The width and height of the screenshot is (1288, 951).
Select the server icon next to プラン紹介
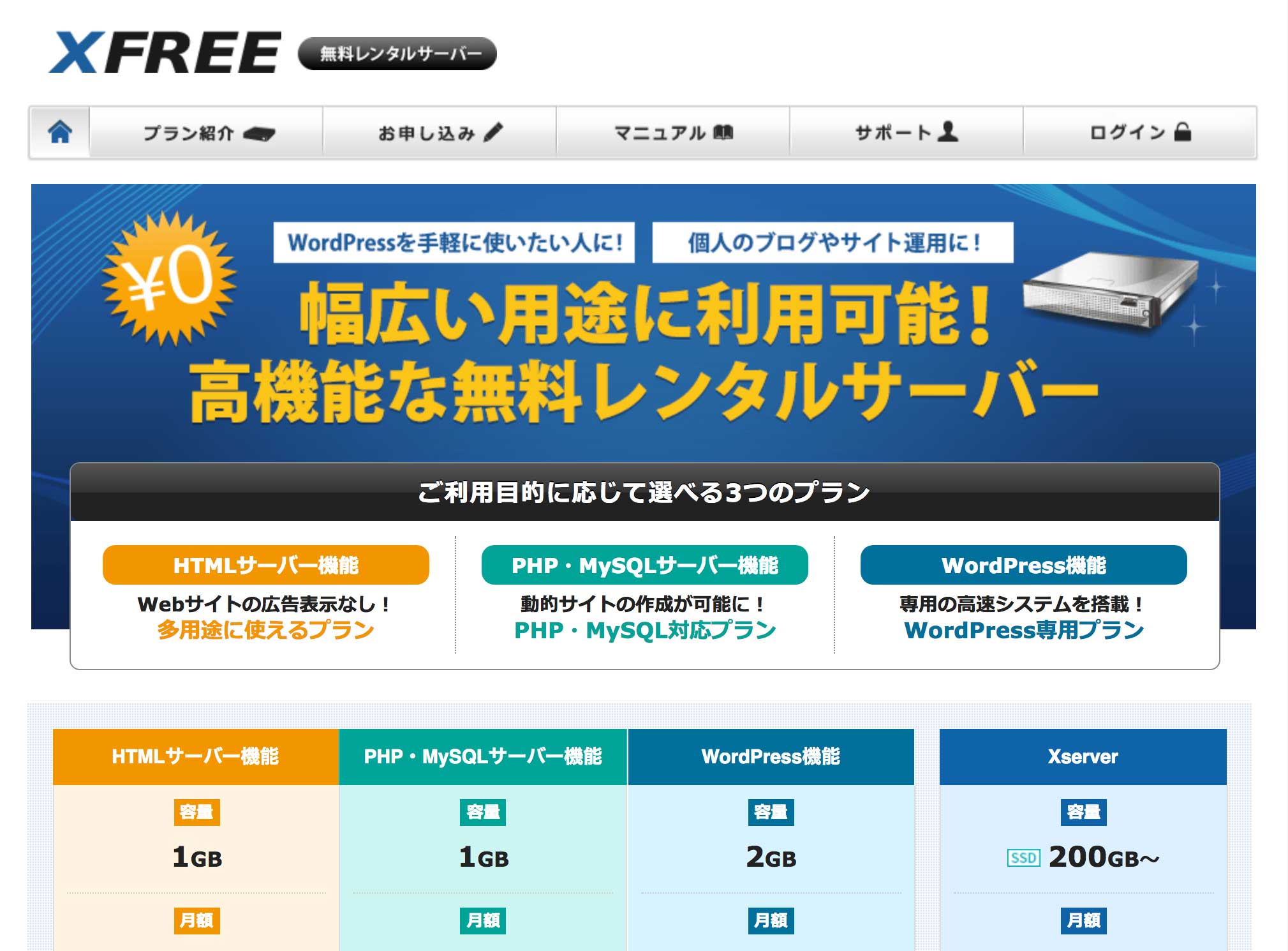264,133
